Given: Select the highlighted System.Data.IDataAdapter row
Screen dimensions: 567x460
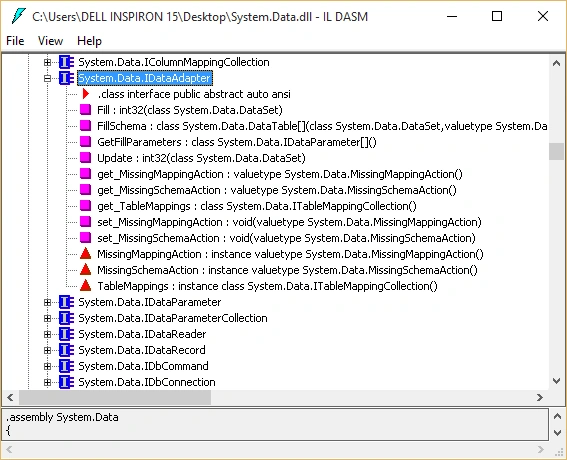Looking at the screenshot, I should tap(145, 78).
